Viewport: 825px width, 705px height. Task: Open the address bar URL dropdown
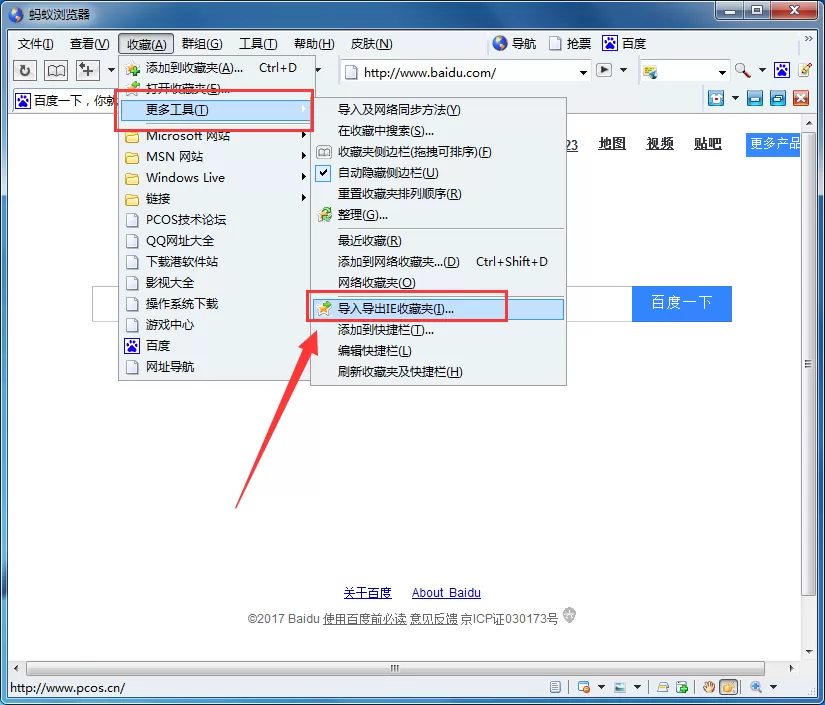(x=583, y=72)
